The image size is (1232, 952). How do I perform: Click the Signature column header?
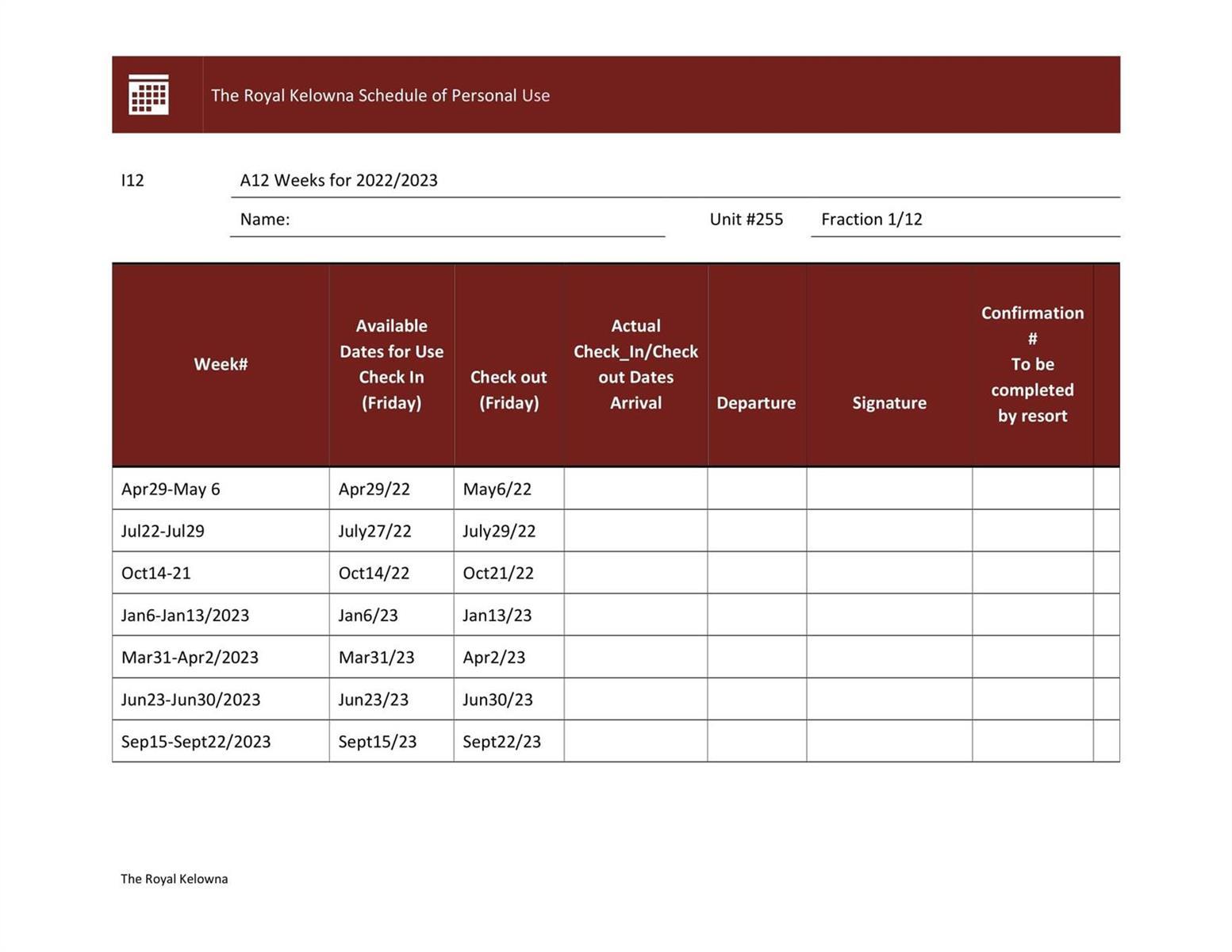pos(888,403)
